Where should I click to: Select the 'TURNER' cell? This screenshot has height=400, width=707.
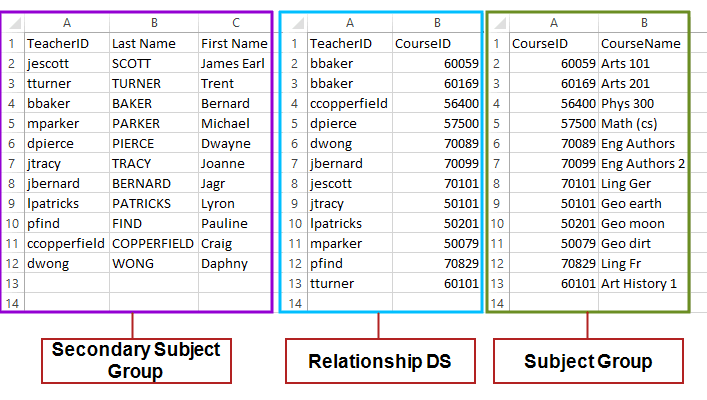154,83
